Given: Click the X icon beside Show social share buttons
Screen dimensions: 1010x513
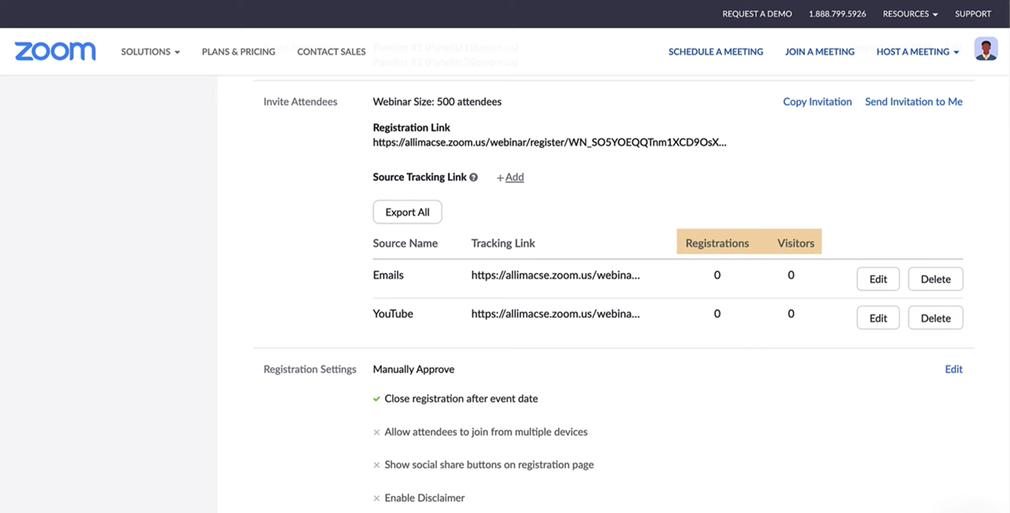Looking at the screenshot, I should pyautogui.click(x=377, y=465).
